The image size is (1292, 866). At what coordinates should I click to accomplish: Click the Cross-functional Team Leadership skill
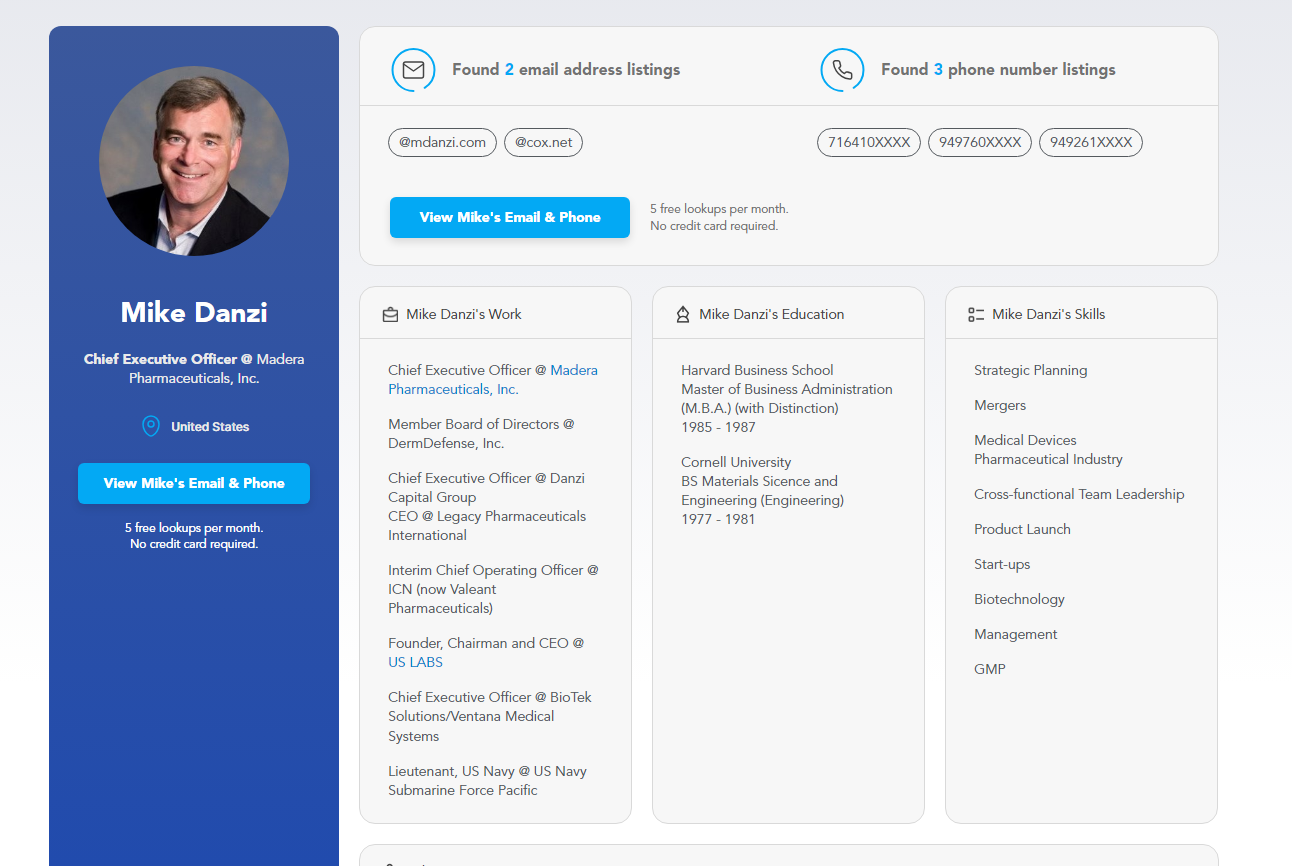tap(1079, 494)
